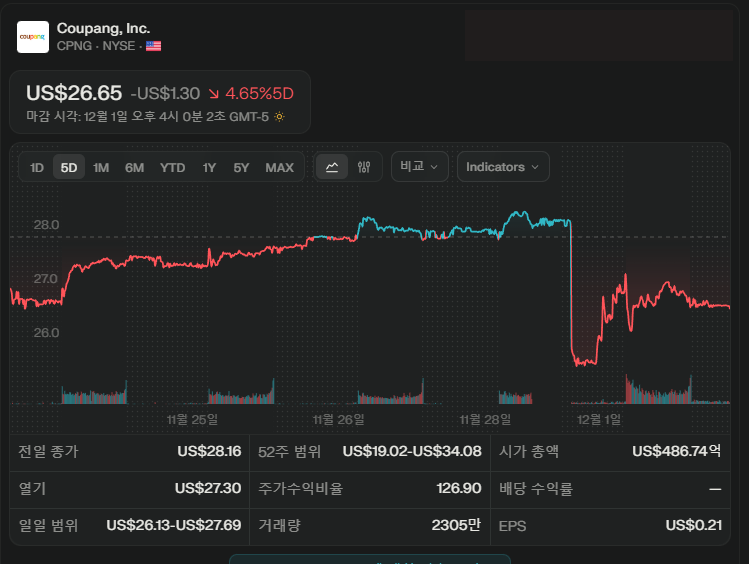Click the red down-arrow trend icon
The width and height of the screenshot is (749, 564).
point(214,94)
